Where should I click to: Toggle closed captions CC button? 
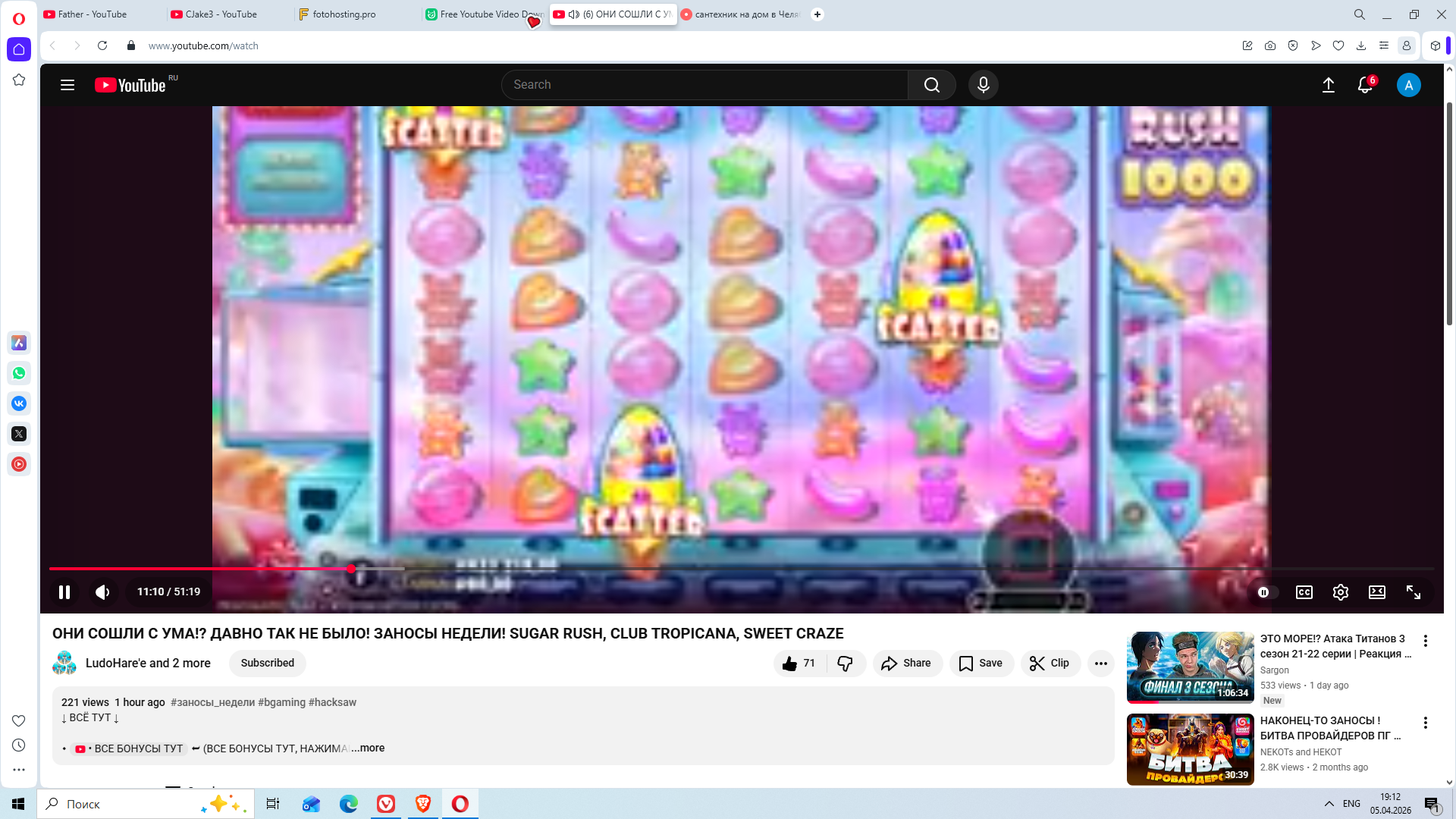1304,592
